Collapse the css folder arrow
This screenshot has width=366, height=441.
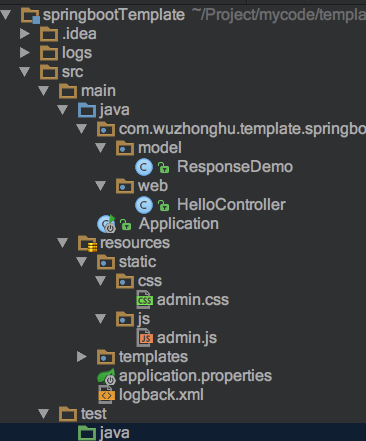tap(101, 281)
